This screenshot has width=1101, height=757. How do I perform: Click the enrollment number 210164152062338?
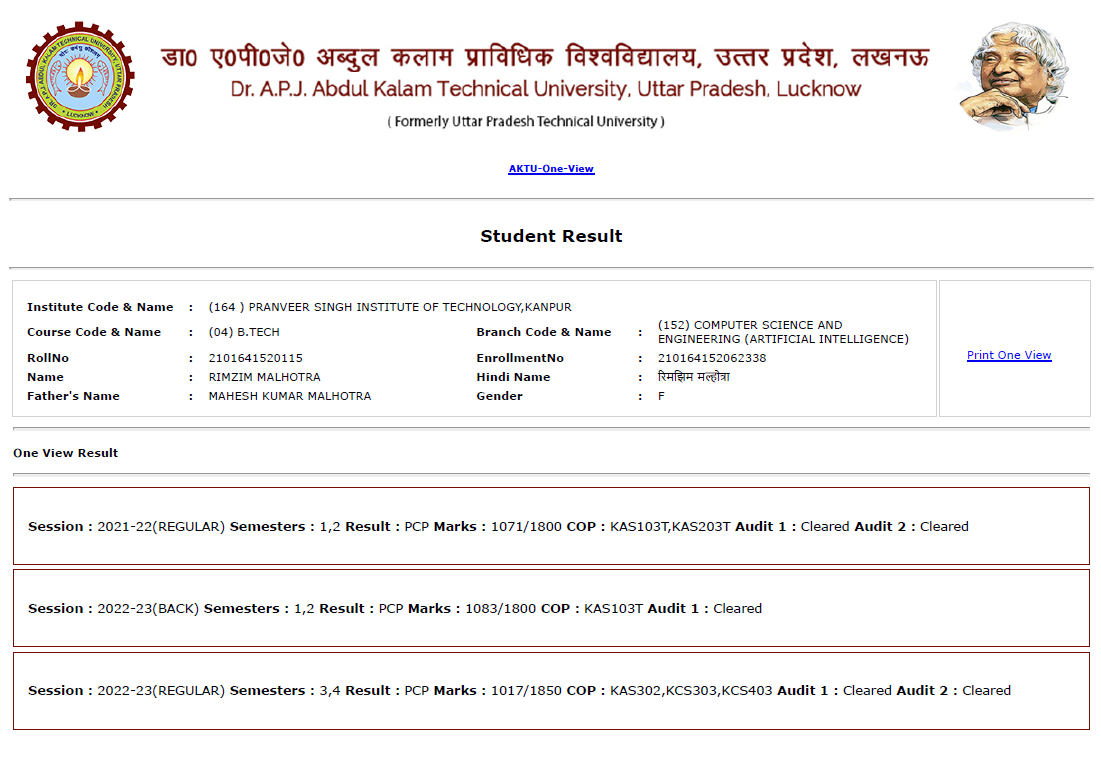[712, 358]
